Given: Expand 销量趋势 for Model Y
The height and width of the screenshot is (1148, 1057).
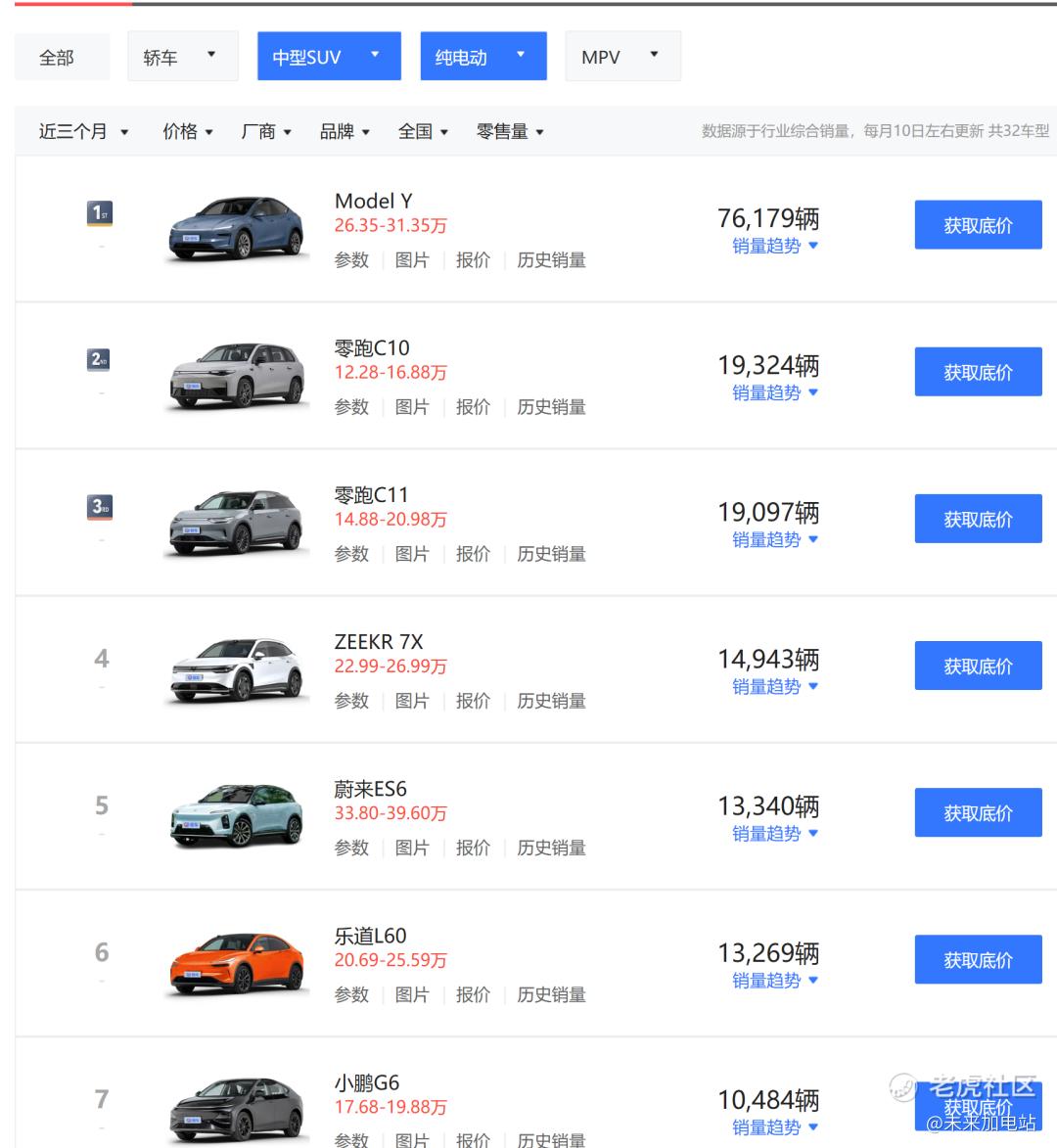Looking at the screenshot, I should (x=774, y=246).
